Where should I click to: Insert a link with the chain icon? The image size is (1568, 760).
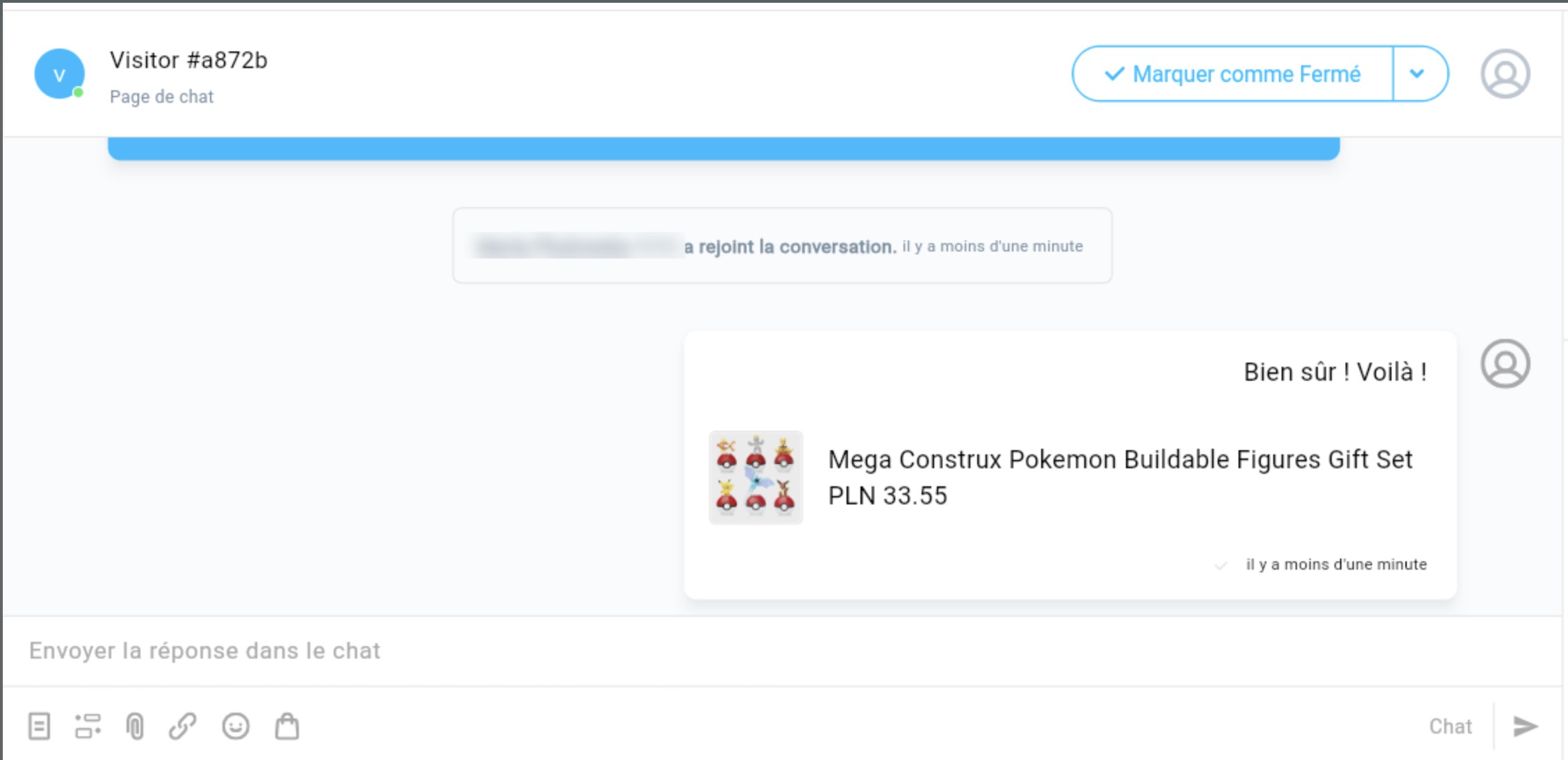point(183,727)
